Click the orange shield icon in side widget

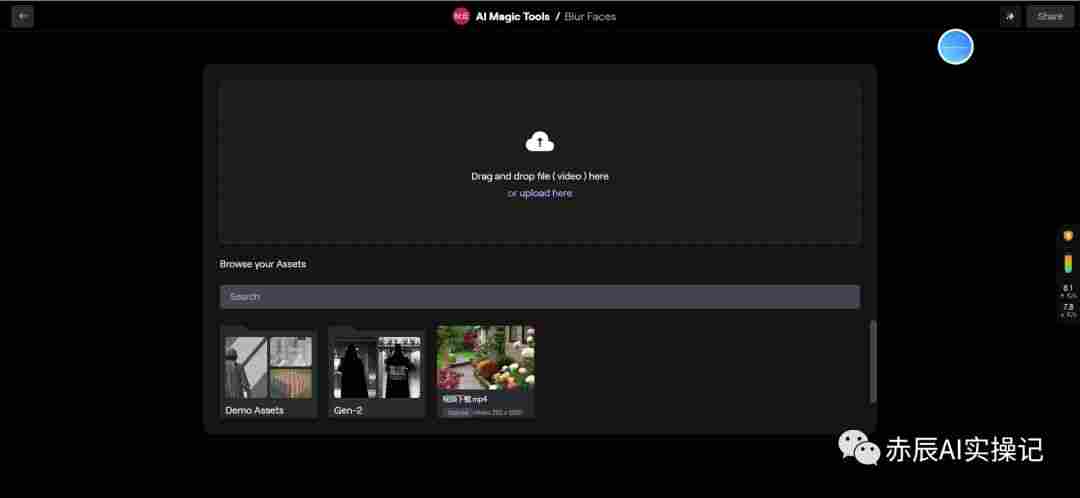point(1068,236)
